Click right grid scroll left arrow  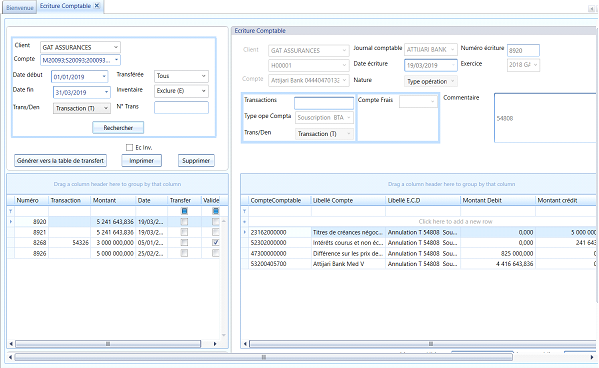coord(245,344)
